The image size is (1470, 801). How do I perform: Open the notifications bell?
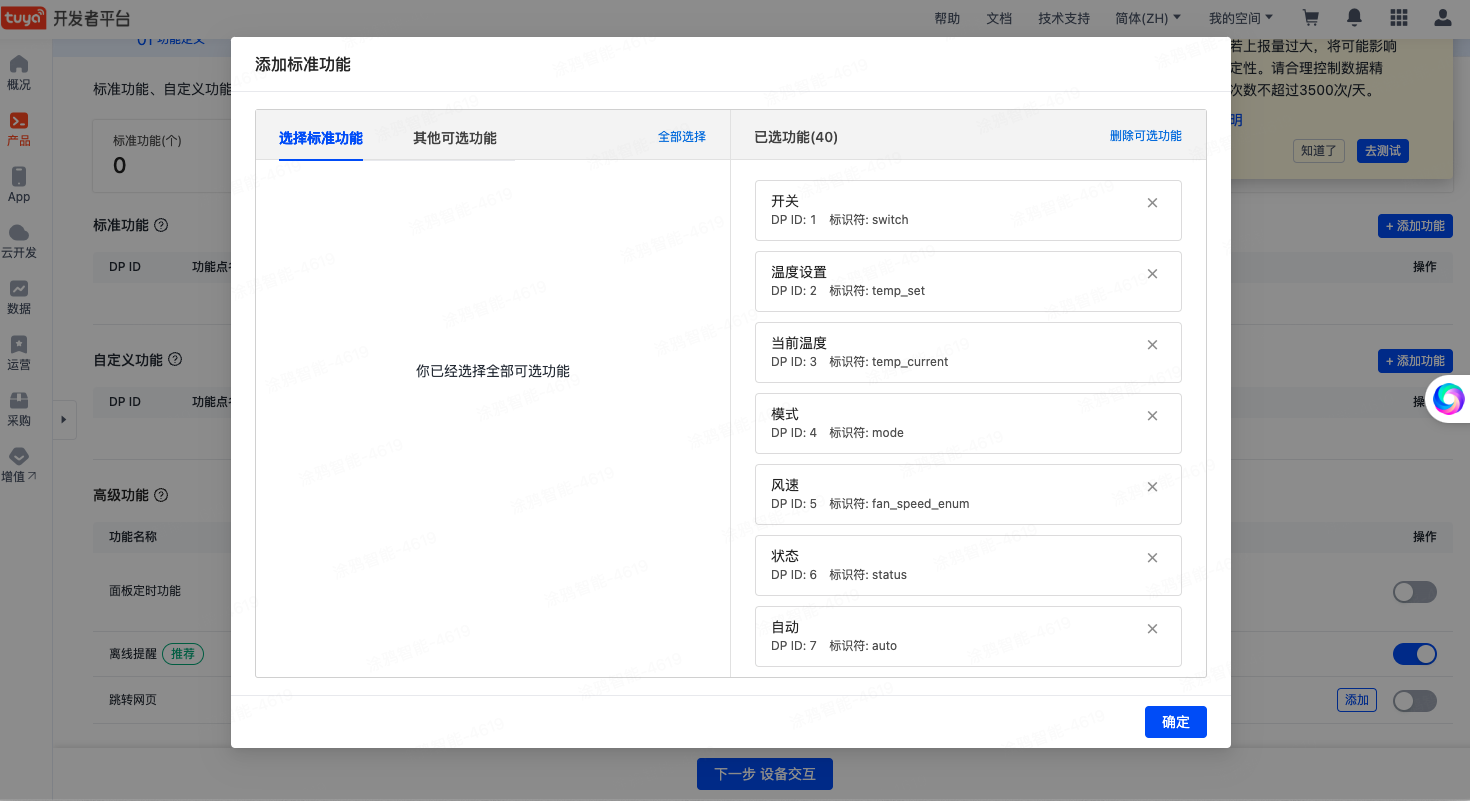click(1354, 18)
